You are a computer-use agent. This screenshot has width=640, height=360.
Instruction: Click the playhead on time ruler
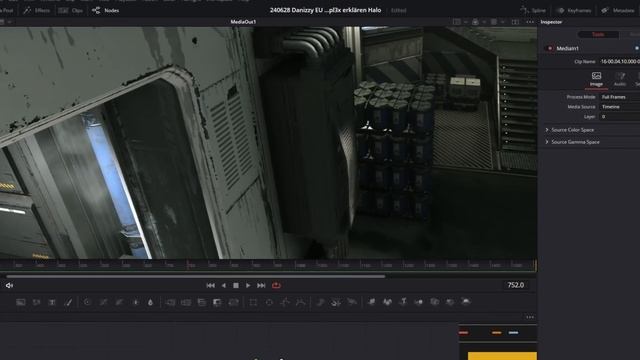[x=188, y=264]
